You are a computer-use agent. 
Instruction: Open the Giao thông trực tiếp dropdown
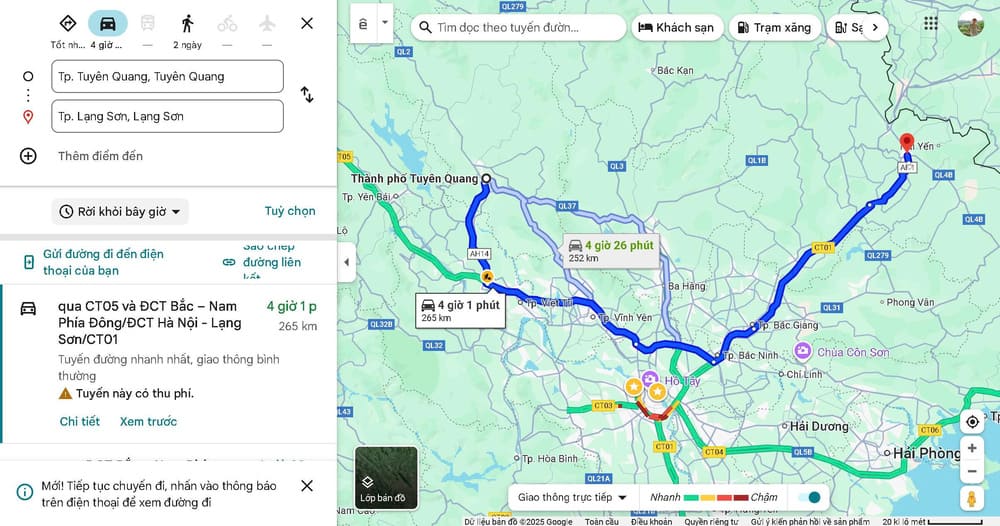[x=572, y=497]
